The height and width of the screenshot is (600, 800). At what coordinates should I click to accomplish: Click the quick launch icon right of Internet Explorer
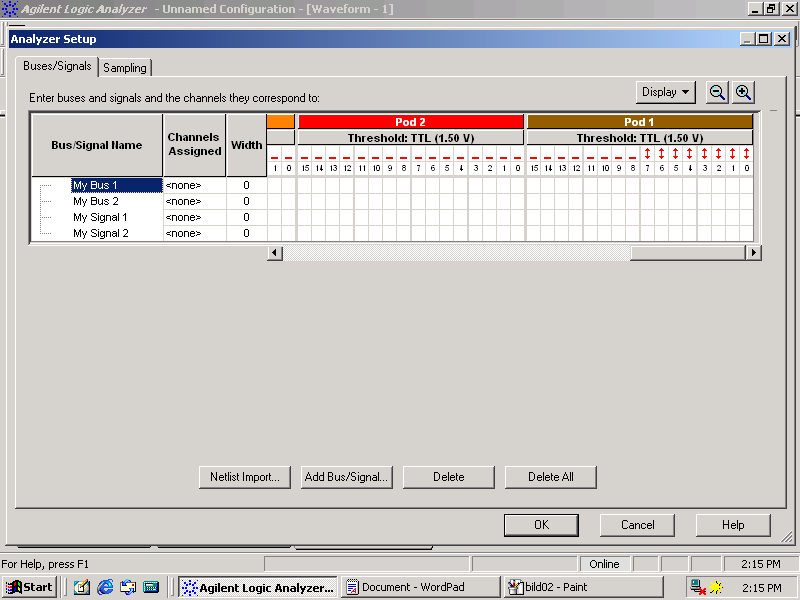coord(128,587)
